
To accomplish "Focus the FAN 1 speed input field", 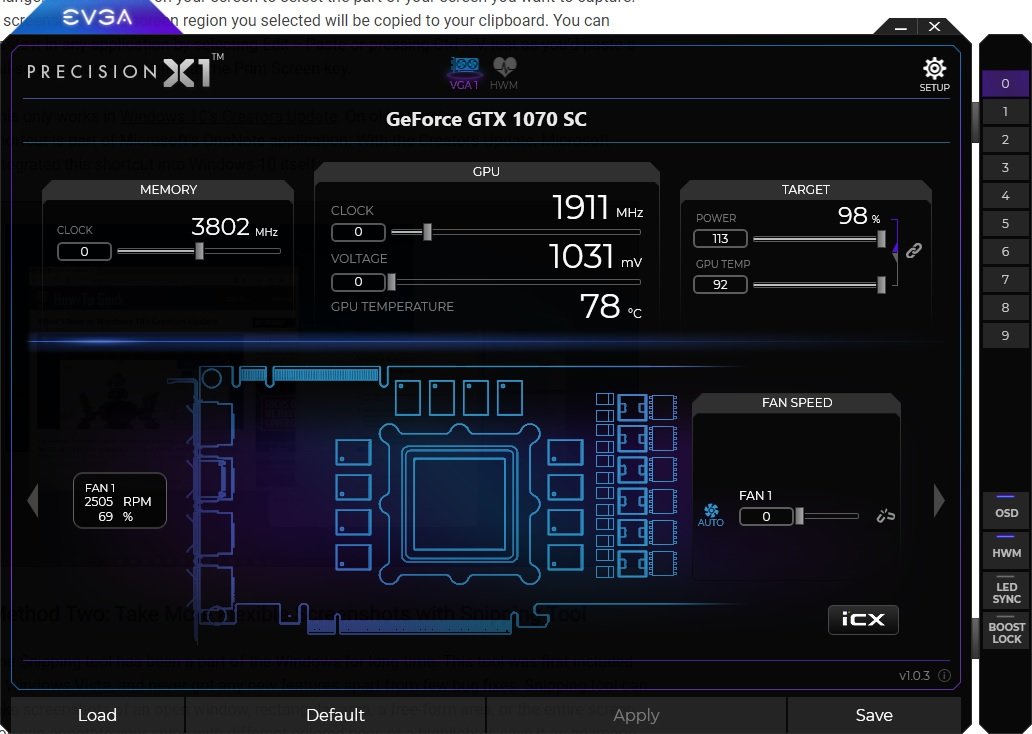I will click(x=766, y=517).
